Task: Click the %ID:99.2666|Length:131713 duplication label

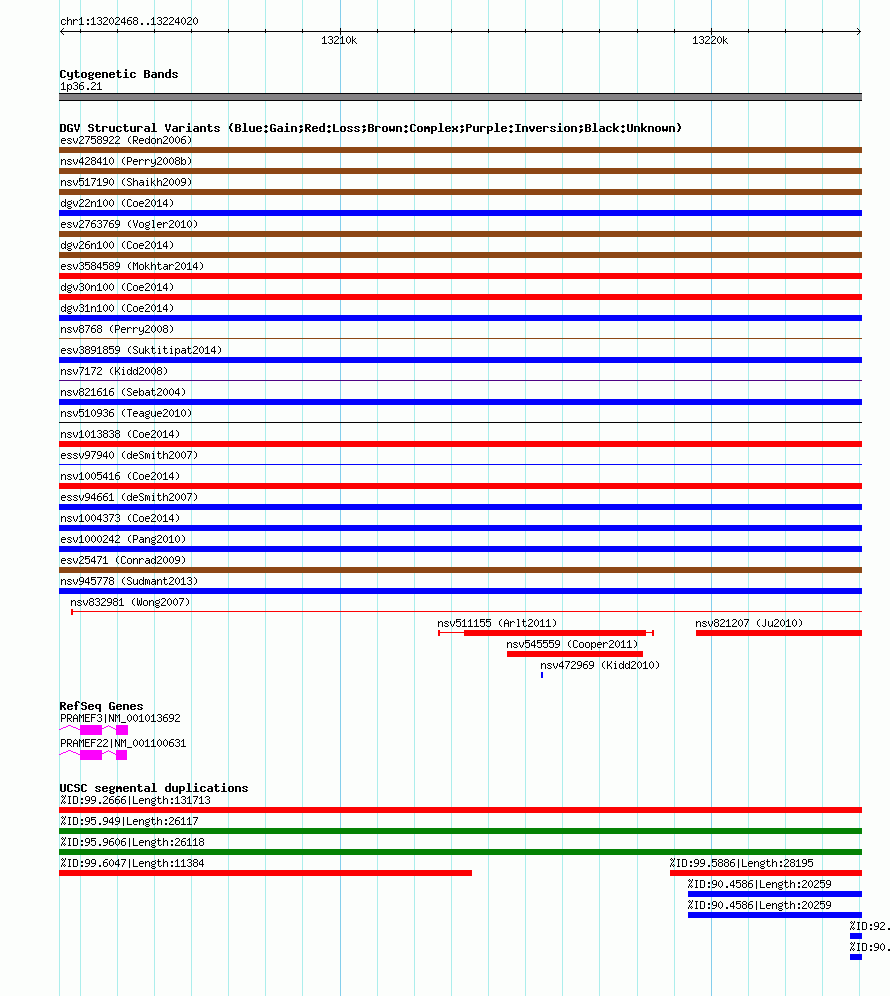Action: 135,800
